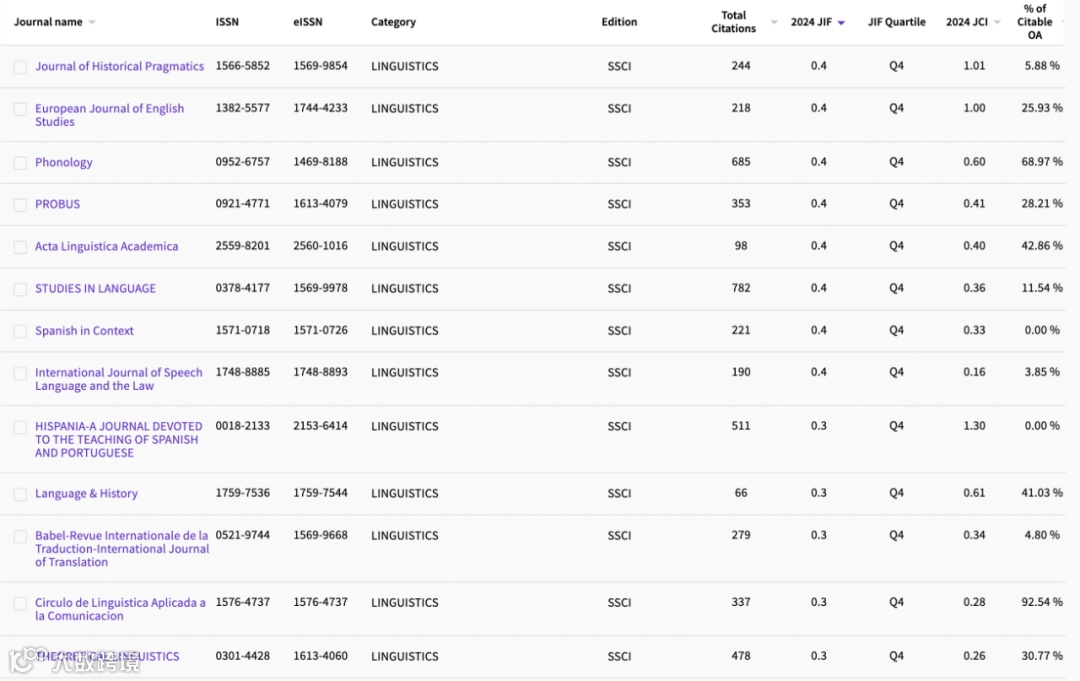Select the Babel-Revue Internationale checkbox

21,536
